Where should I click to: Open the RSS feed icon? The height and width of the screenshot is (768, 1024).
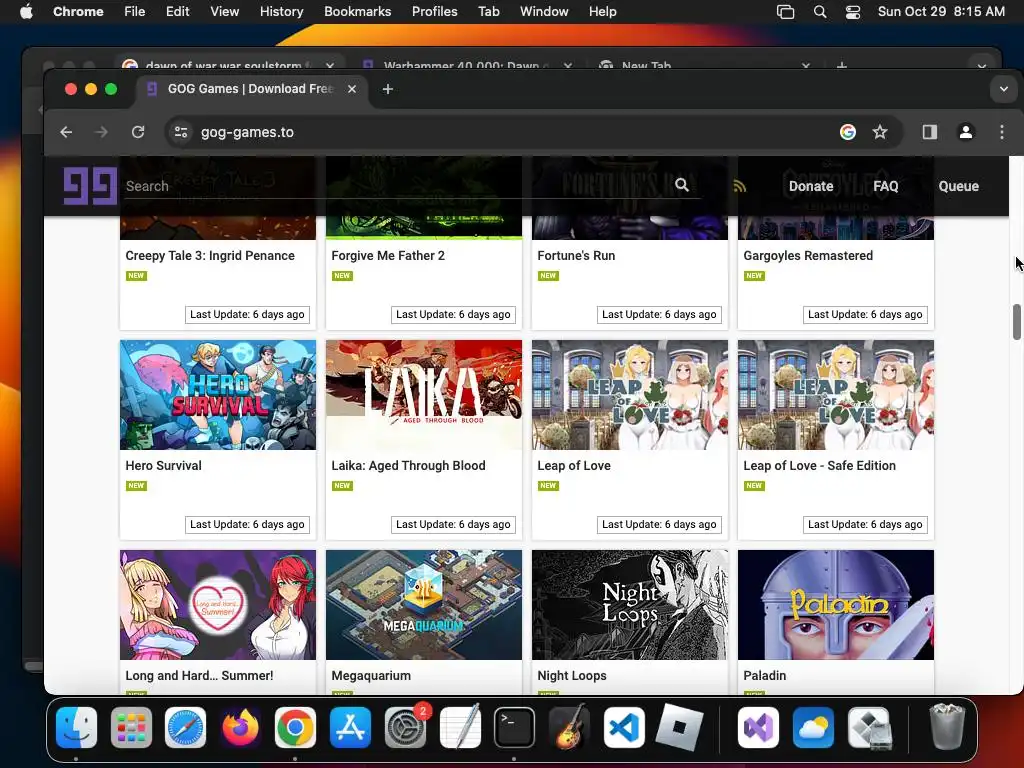[x=739, y=187]
